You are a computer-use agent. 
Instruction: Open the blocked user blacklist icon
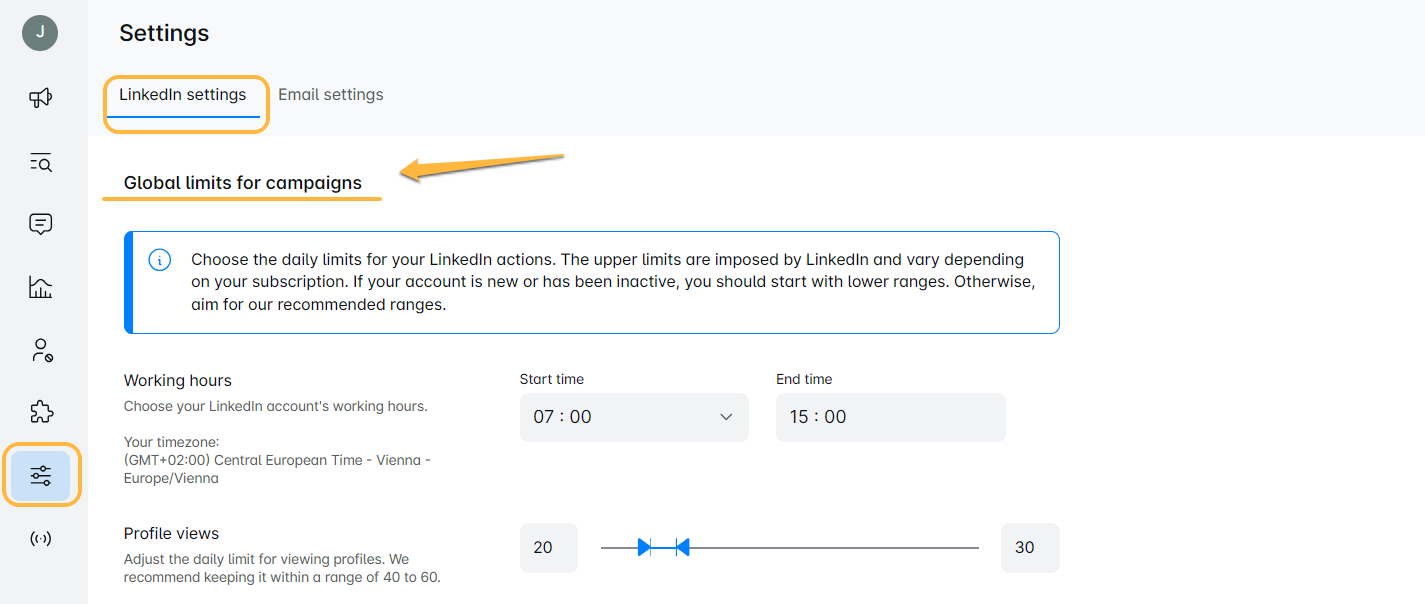(40, 350)
